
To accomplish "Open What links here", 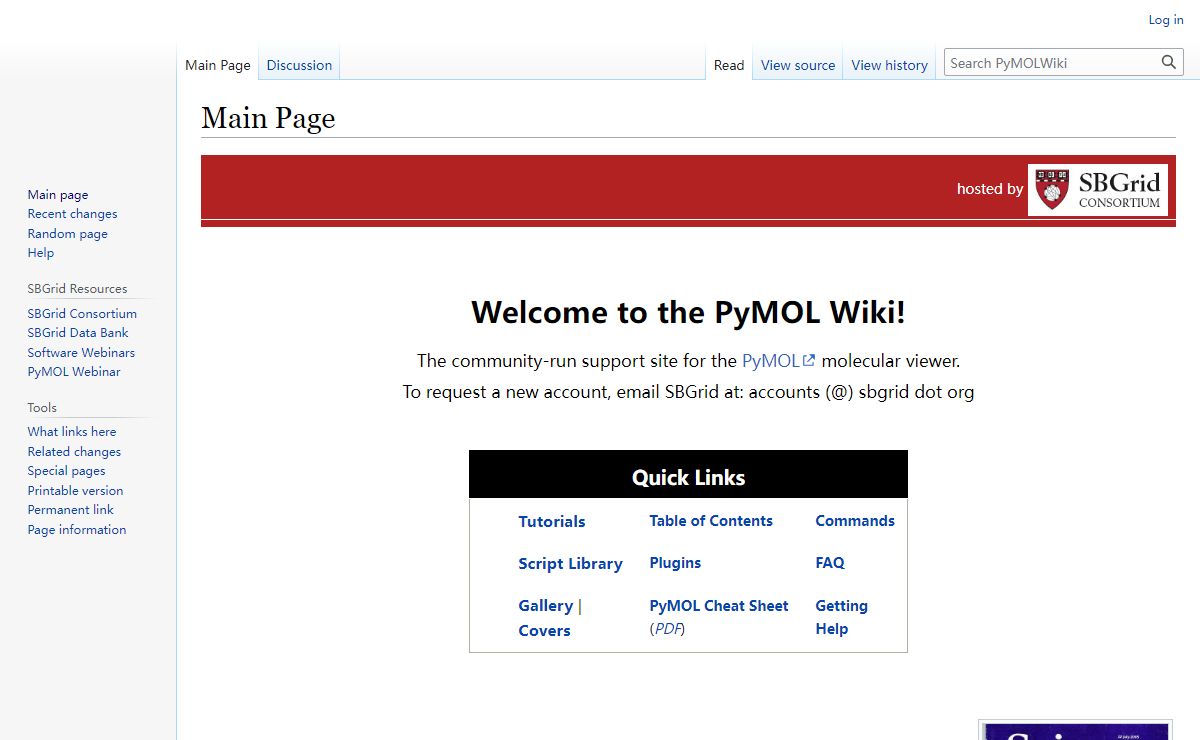I will coord(72,432).
